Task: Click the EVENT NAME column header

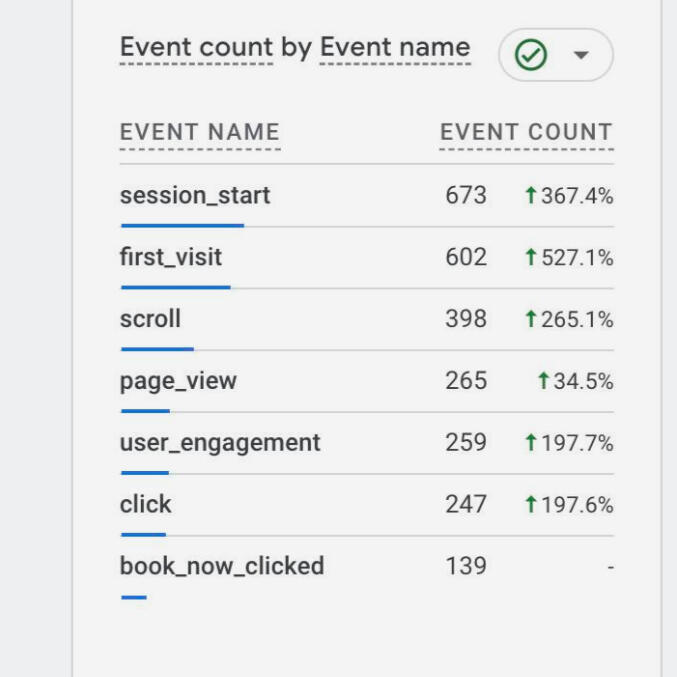Action: 200,132
